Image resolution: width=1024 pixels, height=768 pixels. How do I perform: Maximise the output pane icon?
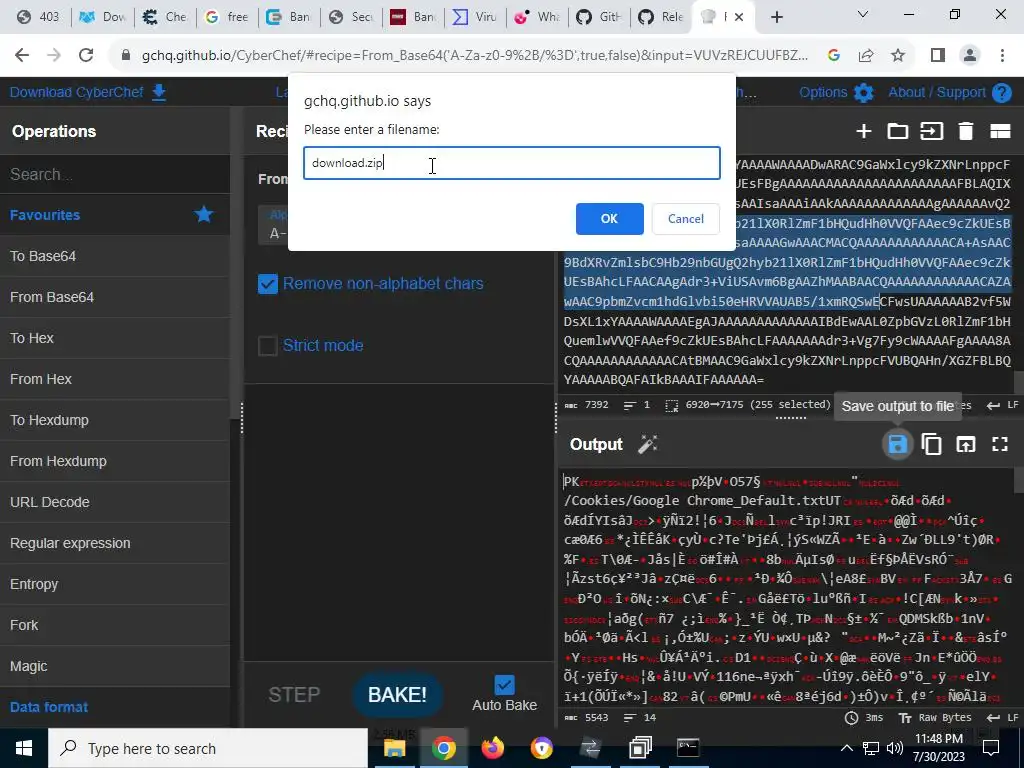[1000, 445]
